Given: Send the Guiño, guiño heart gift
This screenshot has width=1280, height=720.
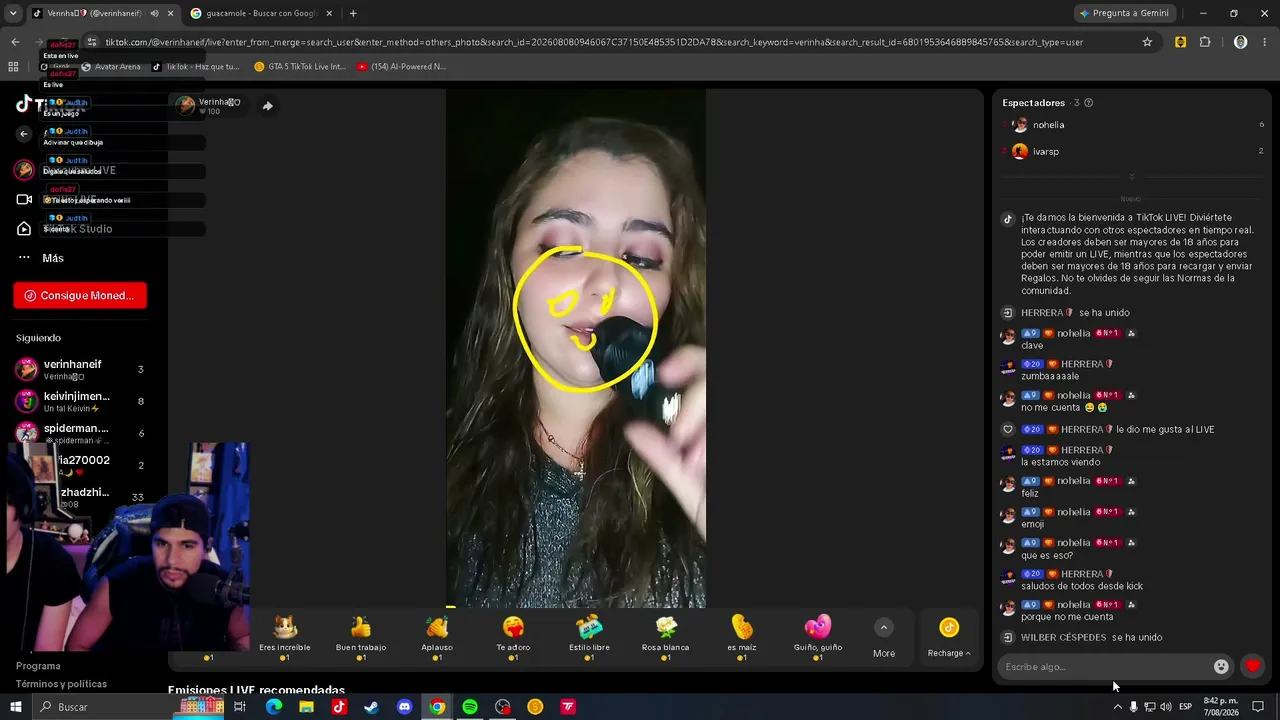Looking at the screenshot, I should 818,636.
